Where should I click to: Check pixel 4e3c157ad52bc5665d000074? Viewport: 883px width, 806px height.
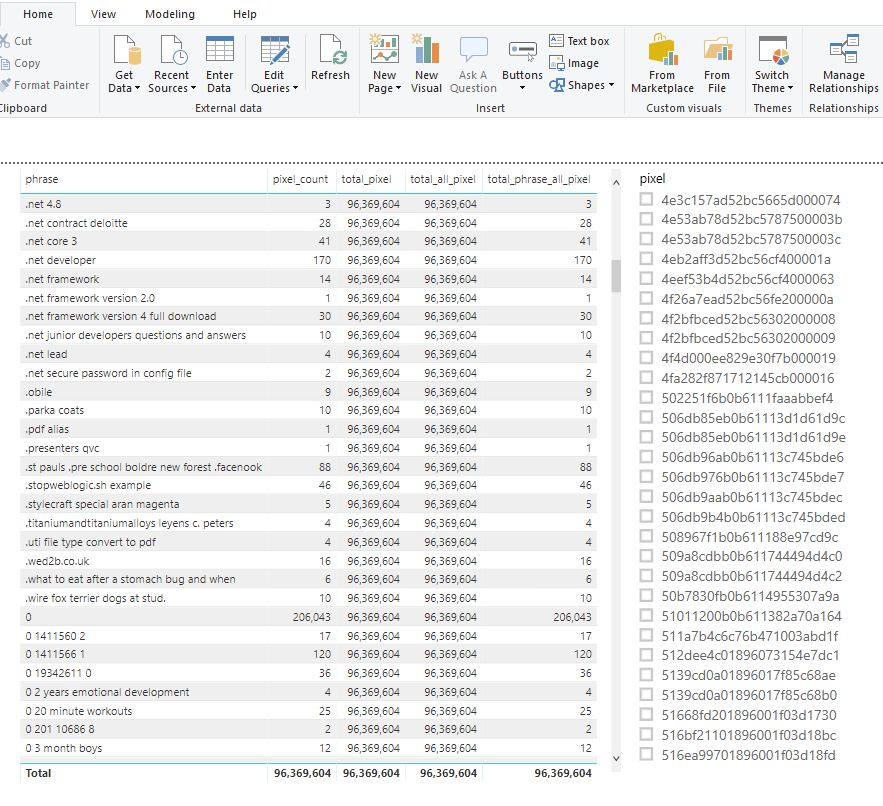(646, 199)
